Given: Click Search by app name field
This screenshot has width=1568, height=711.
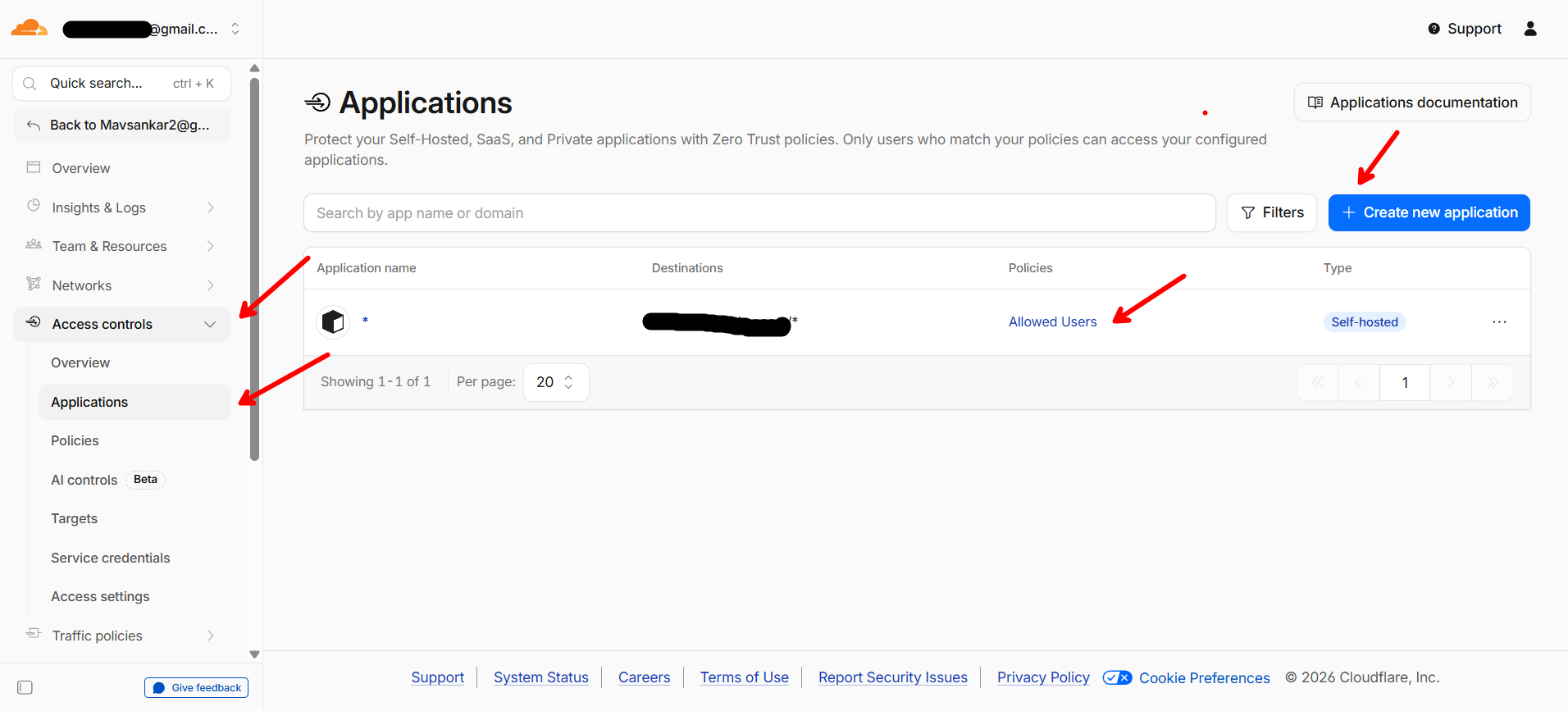Looking at the screenshot, I should 759,213.
